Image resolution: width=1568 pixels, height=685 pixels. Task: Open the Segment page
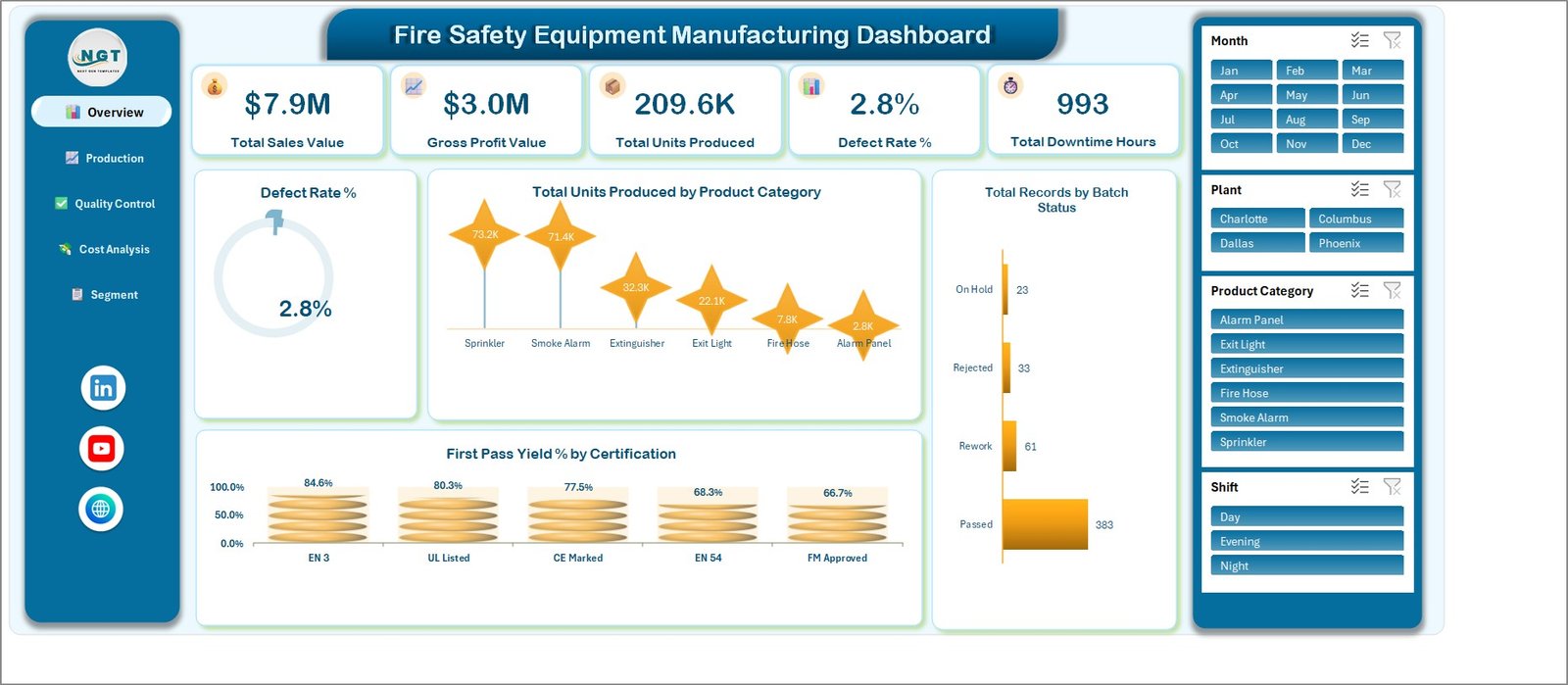pos(104,295)
